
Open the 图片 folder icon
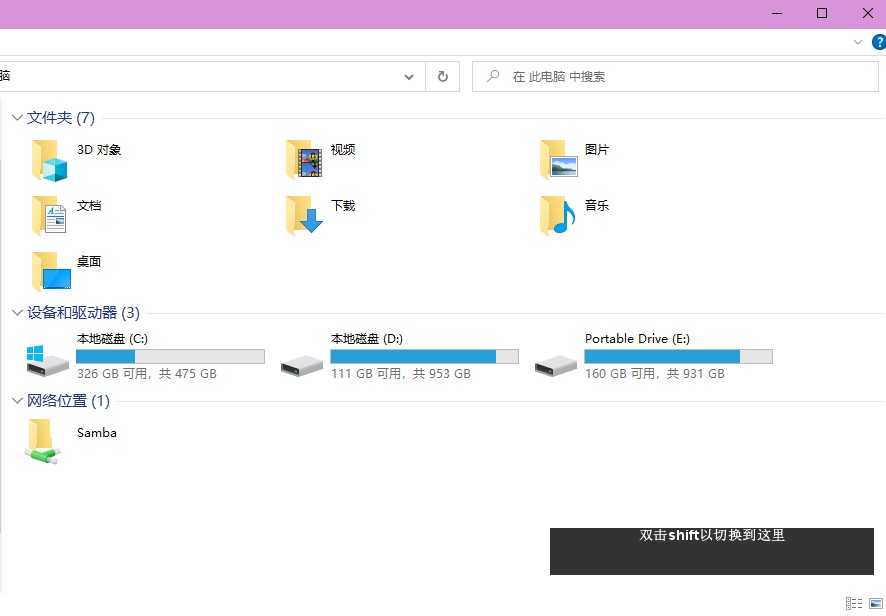(x=559, y=160)
